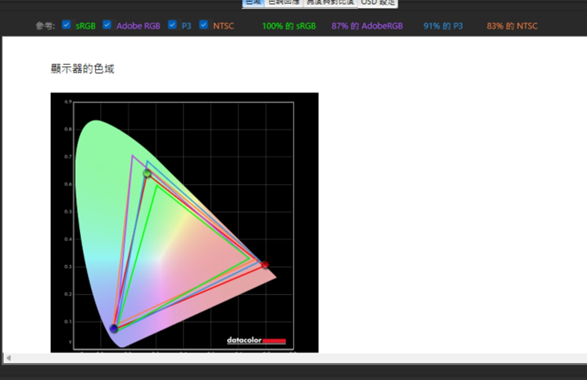Toggle the P3 reference checkbox

(x=172, y=25)
